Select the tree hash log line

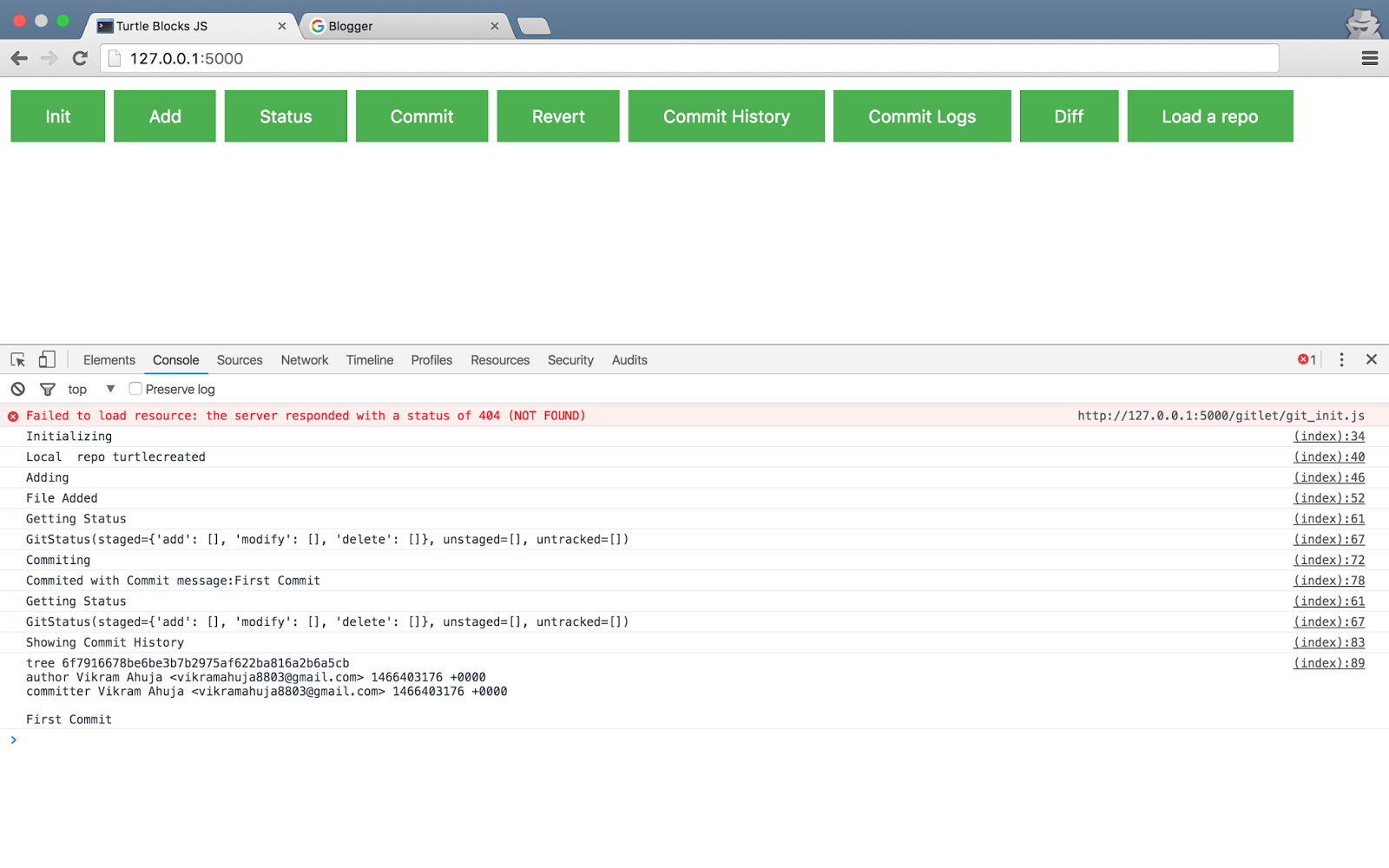click(188, 663)
